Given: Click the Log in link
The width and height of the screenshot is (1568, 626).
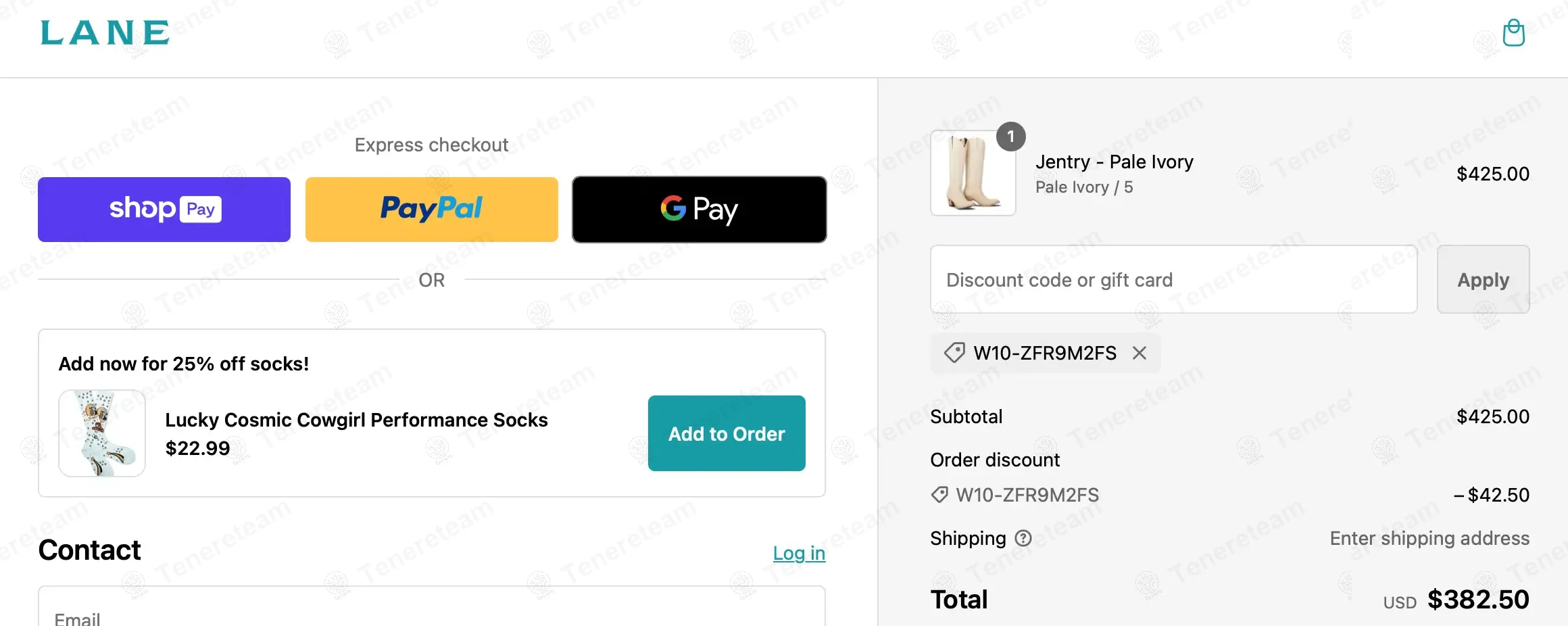Looking at the screenshot, I should pos(799,553).
